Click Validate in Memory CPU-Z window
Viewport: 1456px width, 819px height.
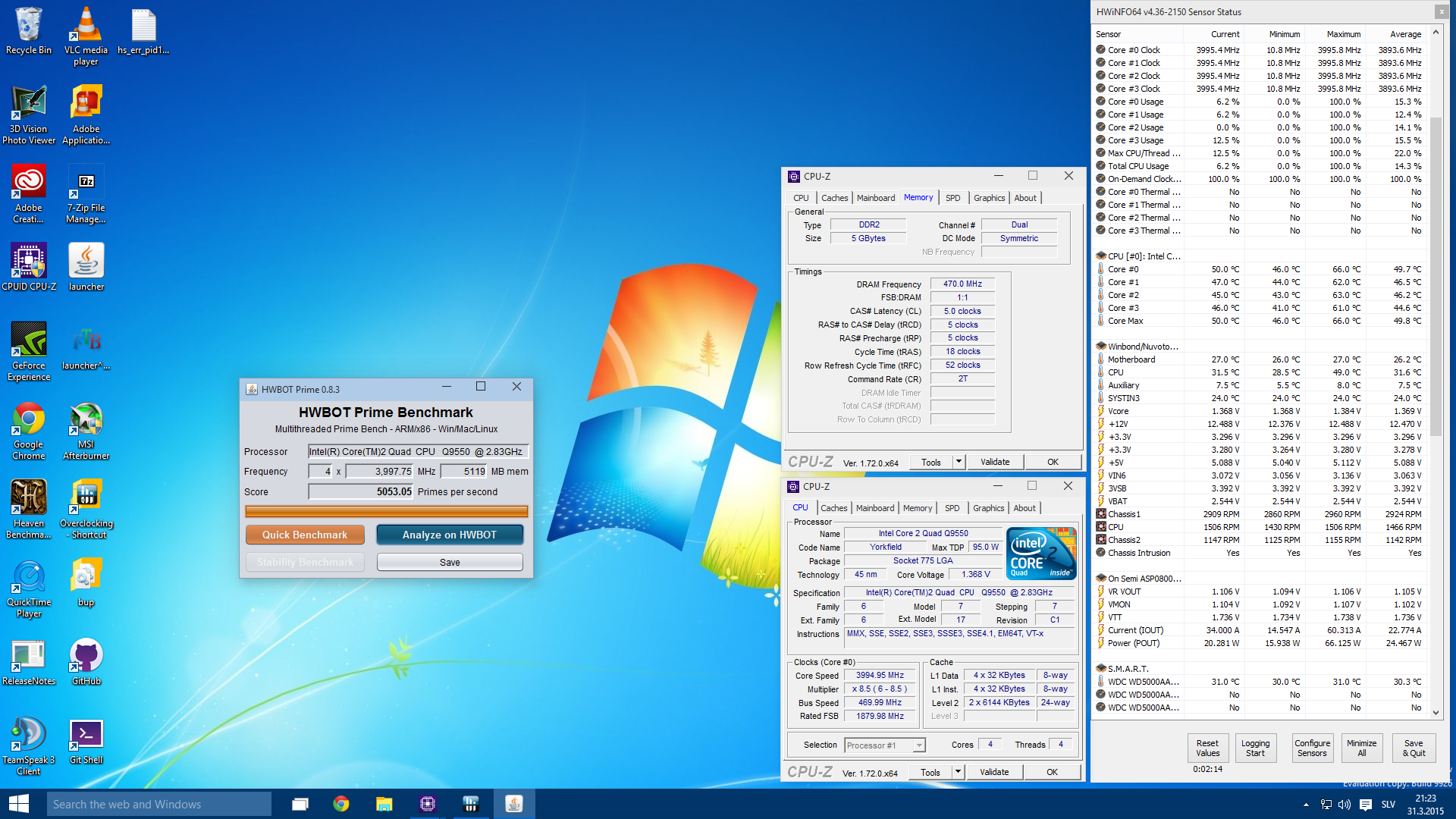coord(995,462)
